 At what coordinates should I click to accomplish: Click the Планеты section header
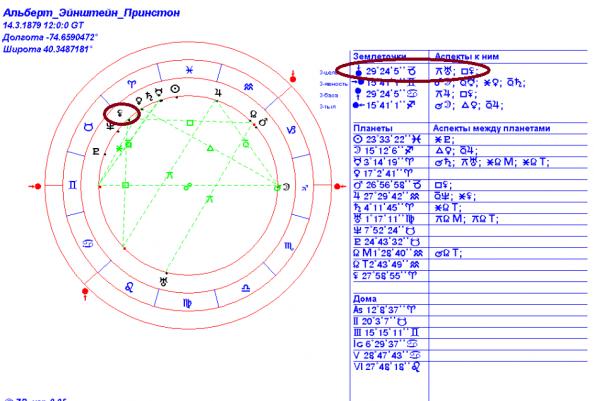(372, 128)
